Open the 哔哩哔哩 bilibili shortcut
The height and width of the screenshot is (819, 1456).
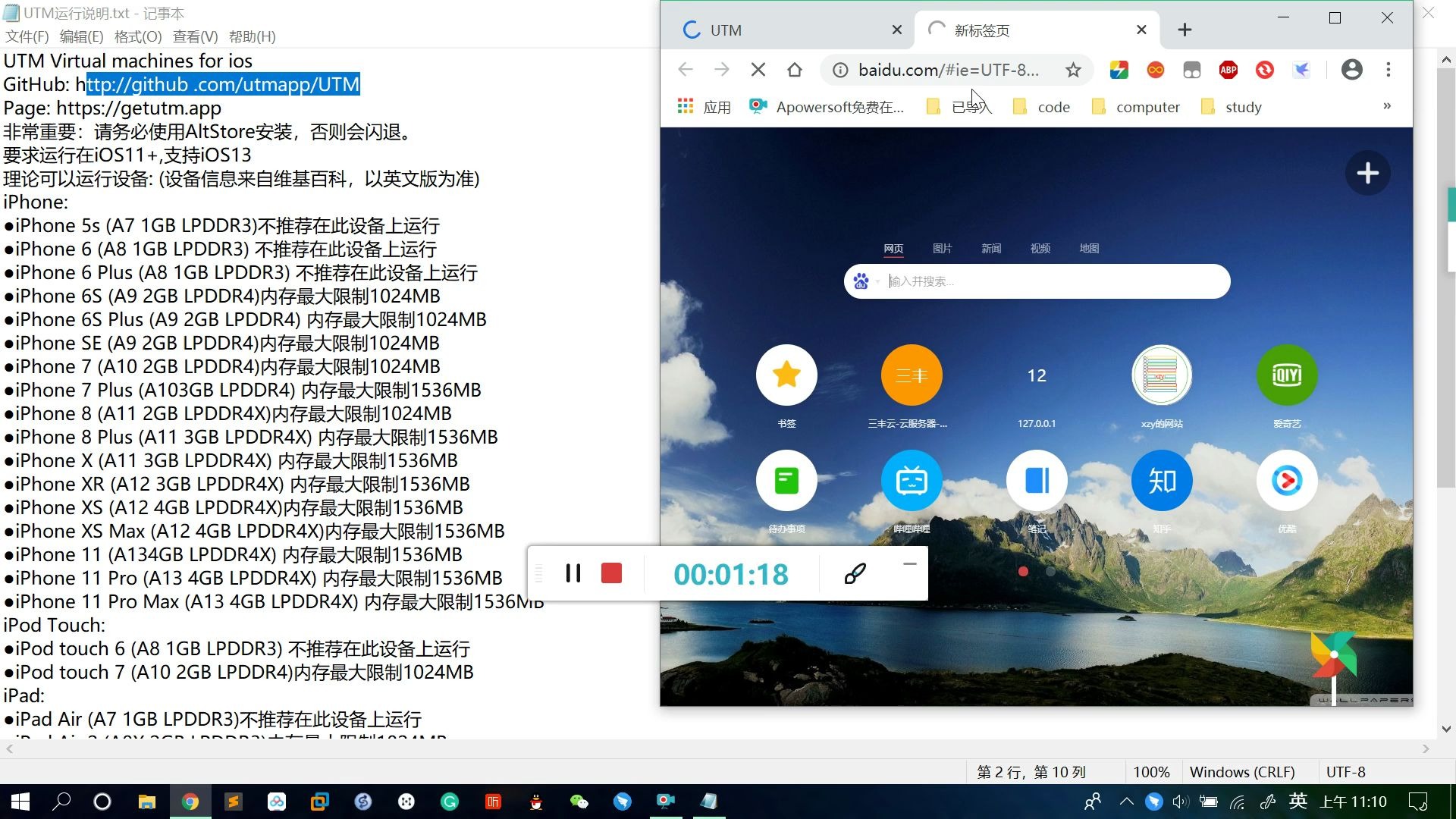coord(912,480)
